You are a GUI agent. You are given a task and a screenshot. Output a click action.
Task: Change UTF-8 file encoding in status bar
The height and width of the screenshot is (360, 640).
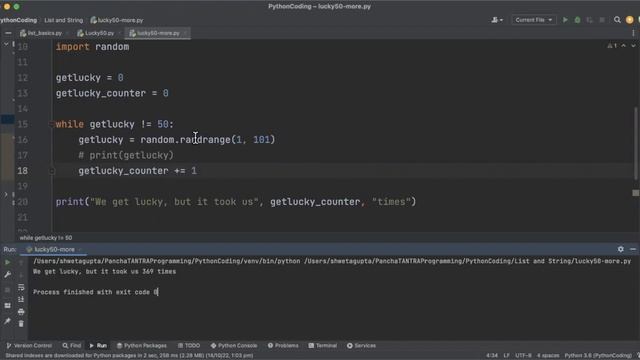pos(523,356)
